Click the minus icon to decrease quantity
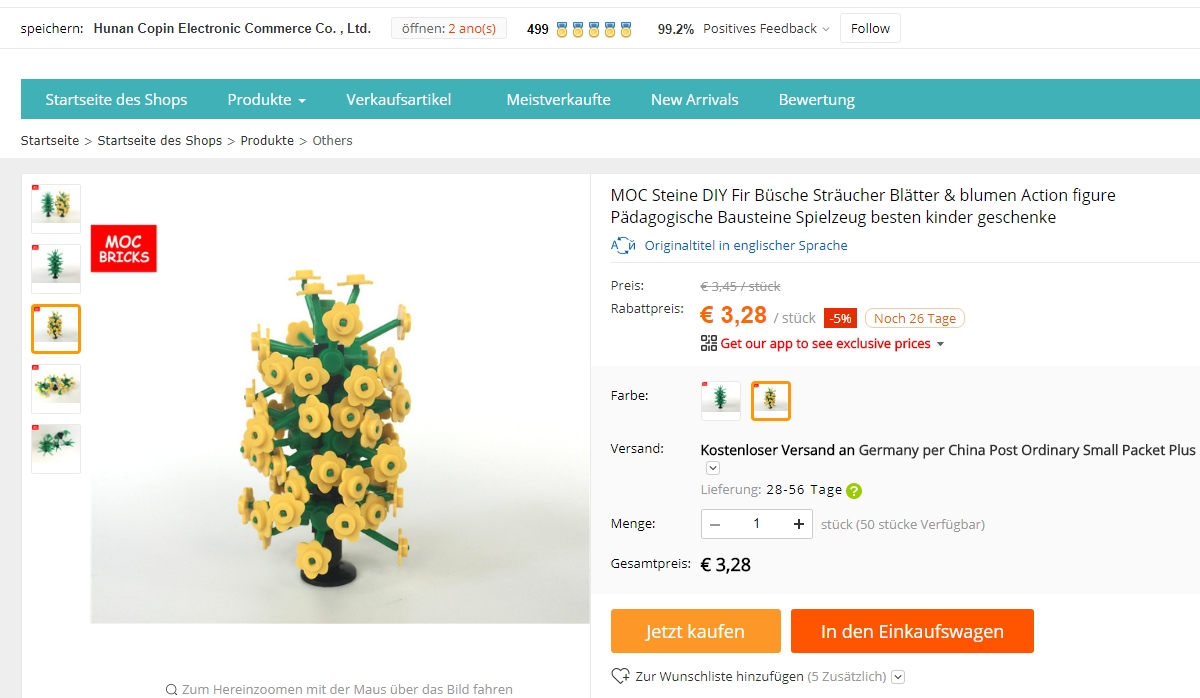 pyautogui.click(x=715, y=523)
